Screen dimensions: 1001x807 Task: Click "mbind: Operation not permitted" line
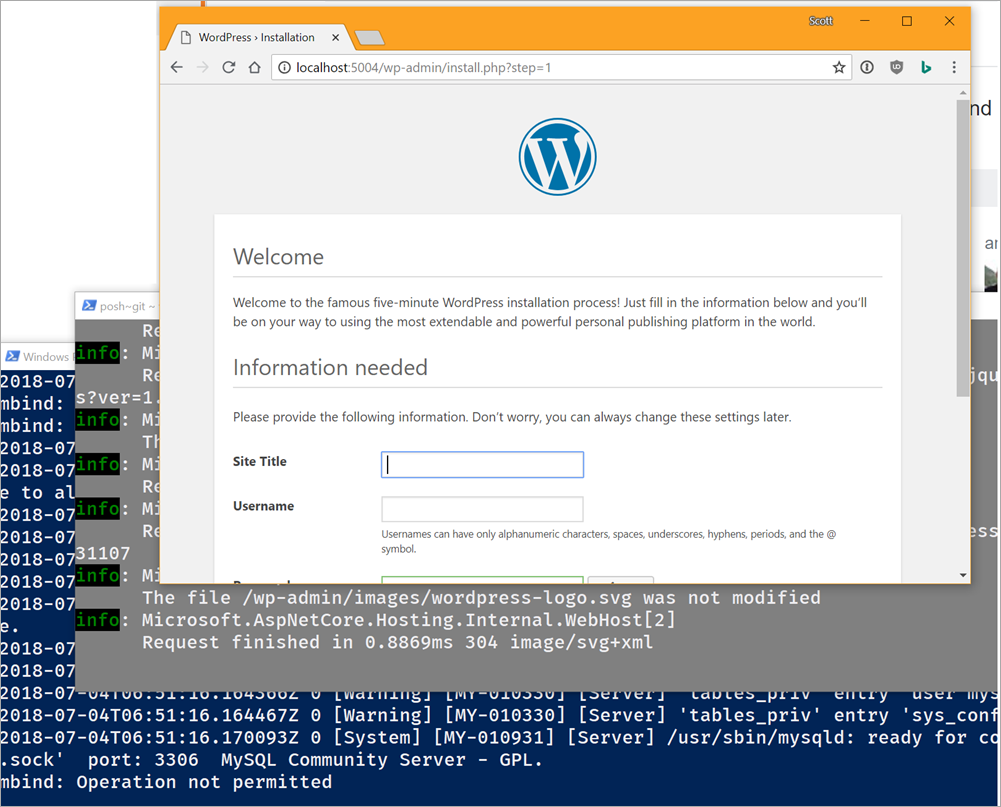(x=166, y=782)
